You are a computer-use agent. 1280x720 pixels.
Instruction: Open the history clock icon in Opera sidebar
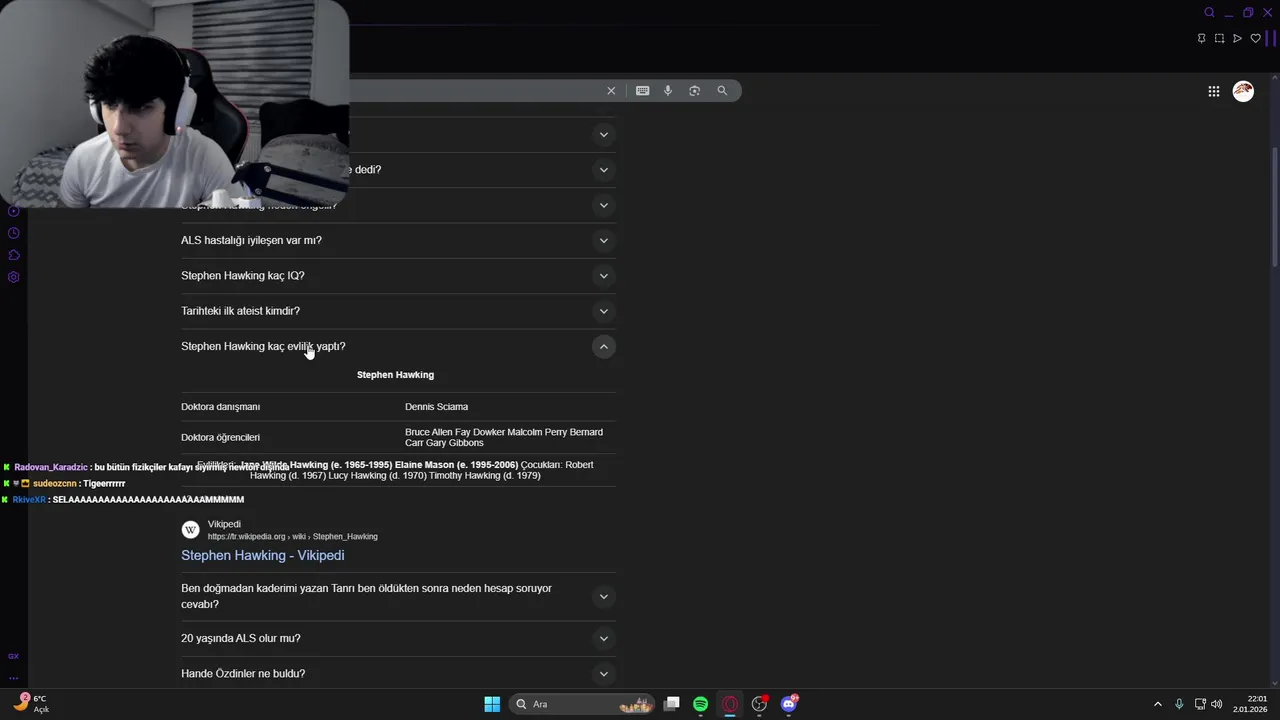coord(14,233)
